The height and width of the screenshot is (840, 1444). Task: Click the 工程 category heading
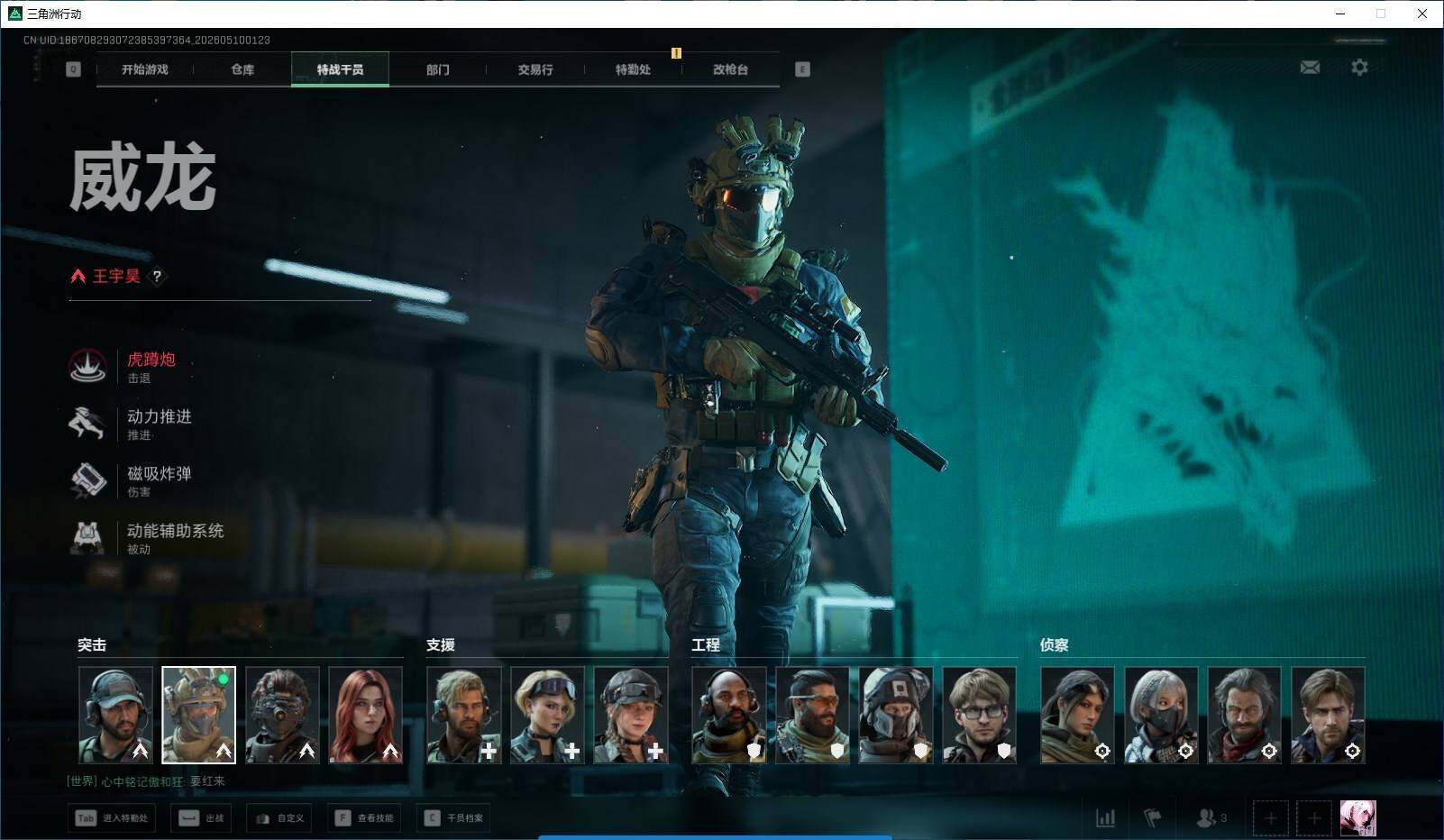click(706, 645)
